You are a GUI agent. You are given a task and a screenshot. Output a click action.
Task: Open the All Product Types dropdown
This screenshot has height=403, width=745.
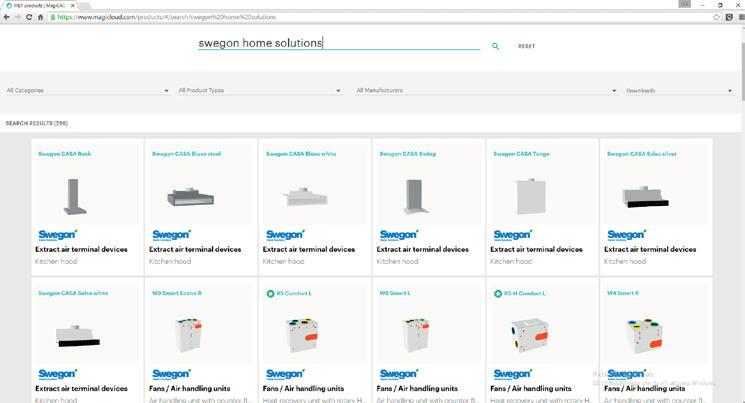click(259, 90)
